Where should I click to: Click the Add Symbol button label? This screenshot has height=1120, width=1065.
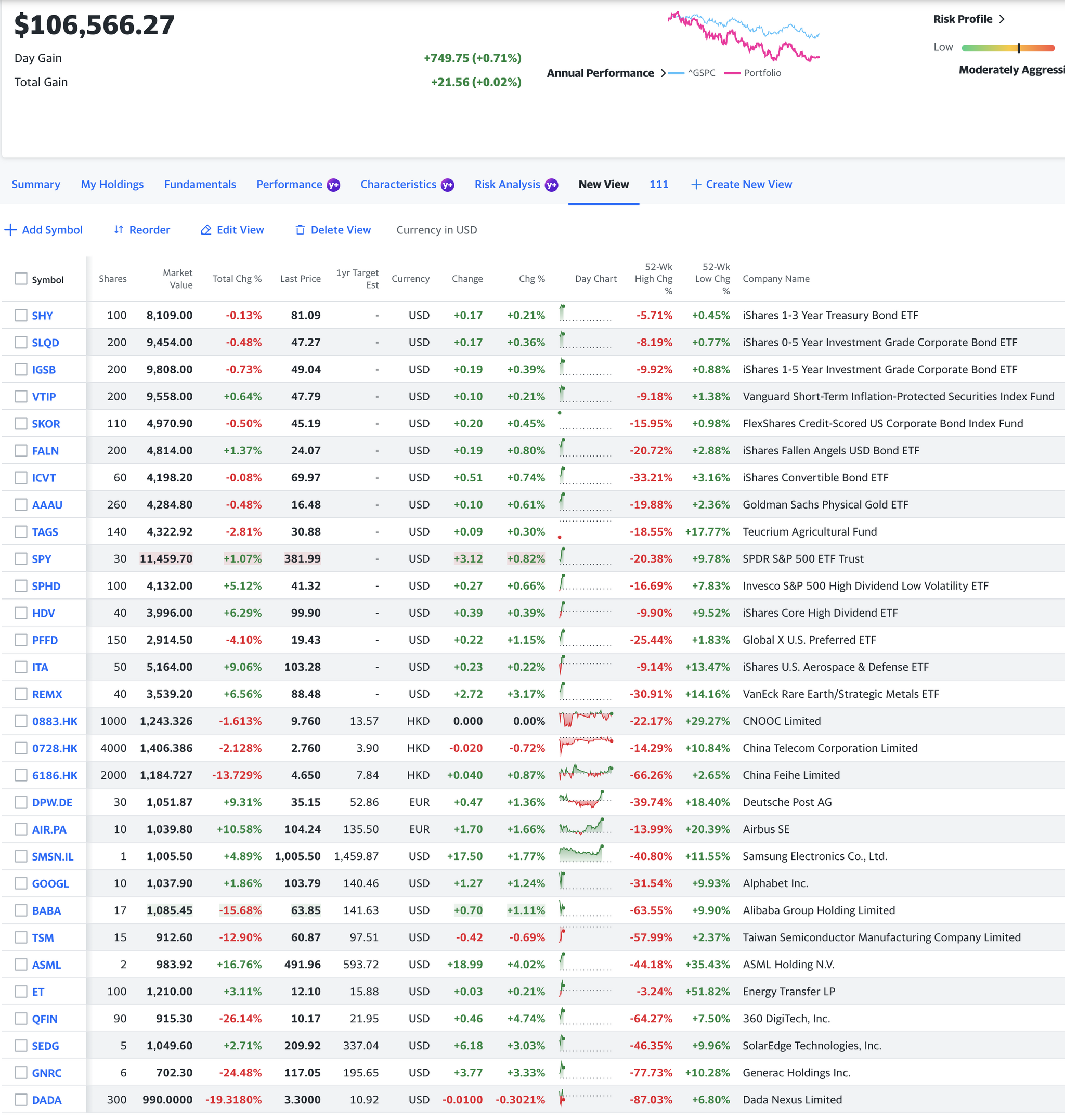(x=52, y=230)
